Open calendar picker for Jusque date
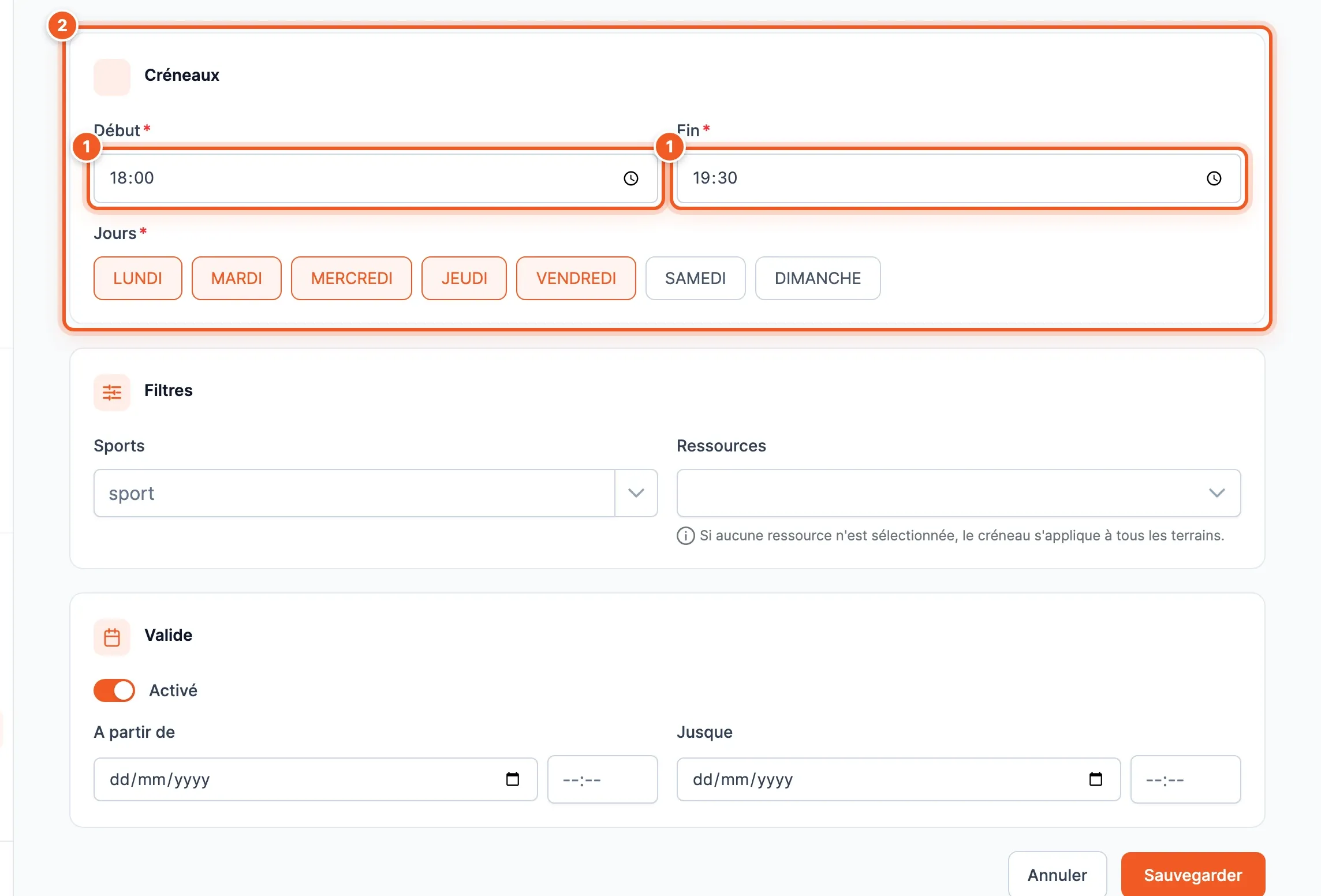Screen dimensions: 1321x896 pyautogui.click(x=1095, y=779)
